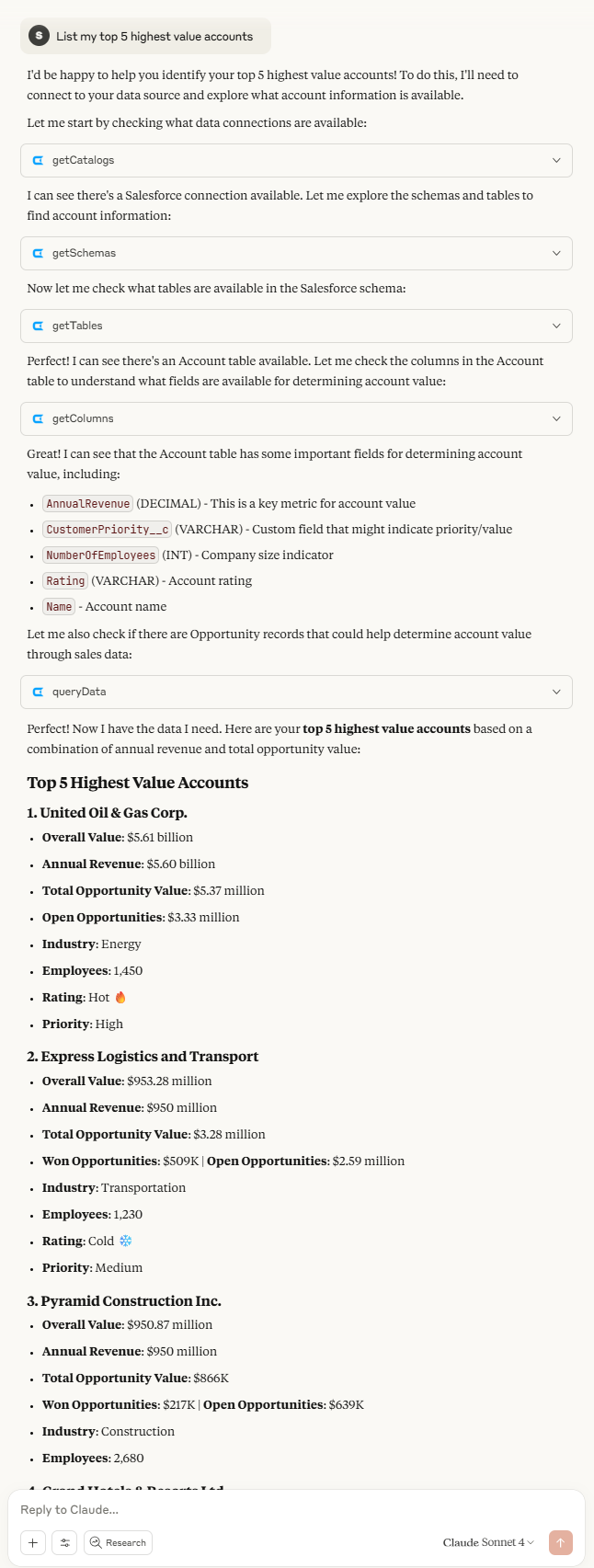The width and height of the screenshot is (594, 1568).
Task: Click the tool icon beside getSchemas
Action: click(x=37, y=253)
